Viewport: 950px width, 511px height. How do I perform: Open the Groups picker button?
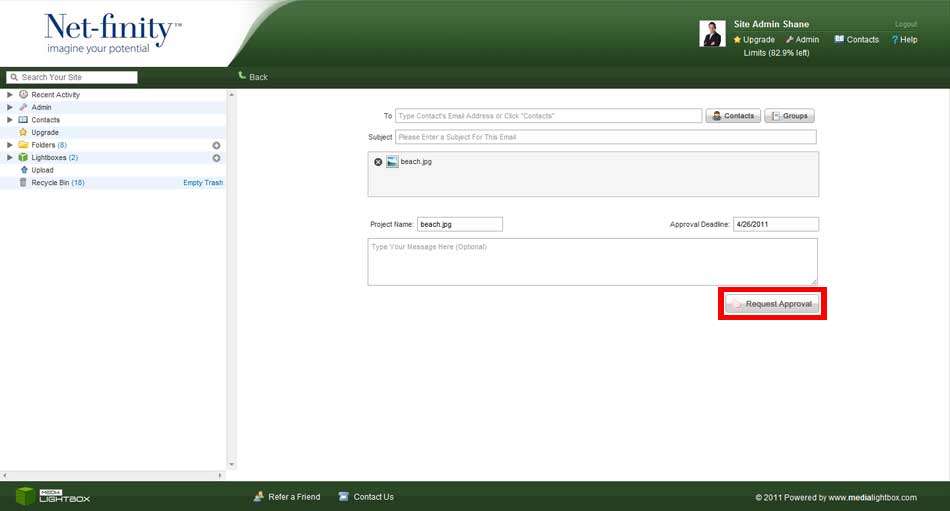coord(789,116)
